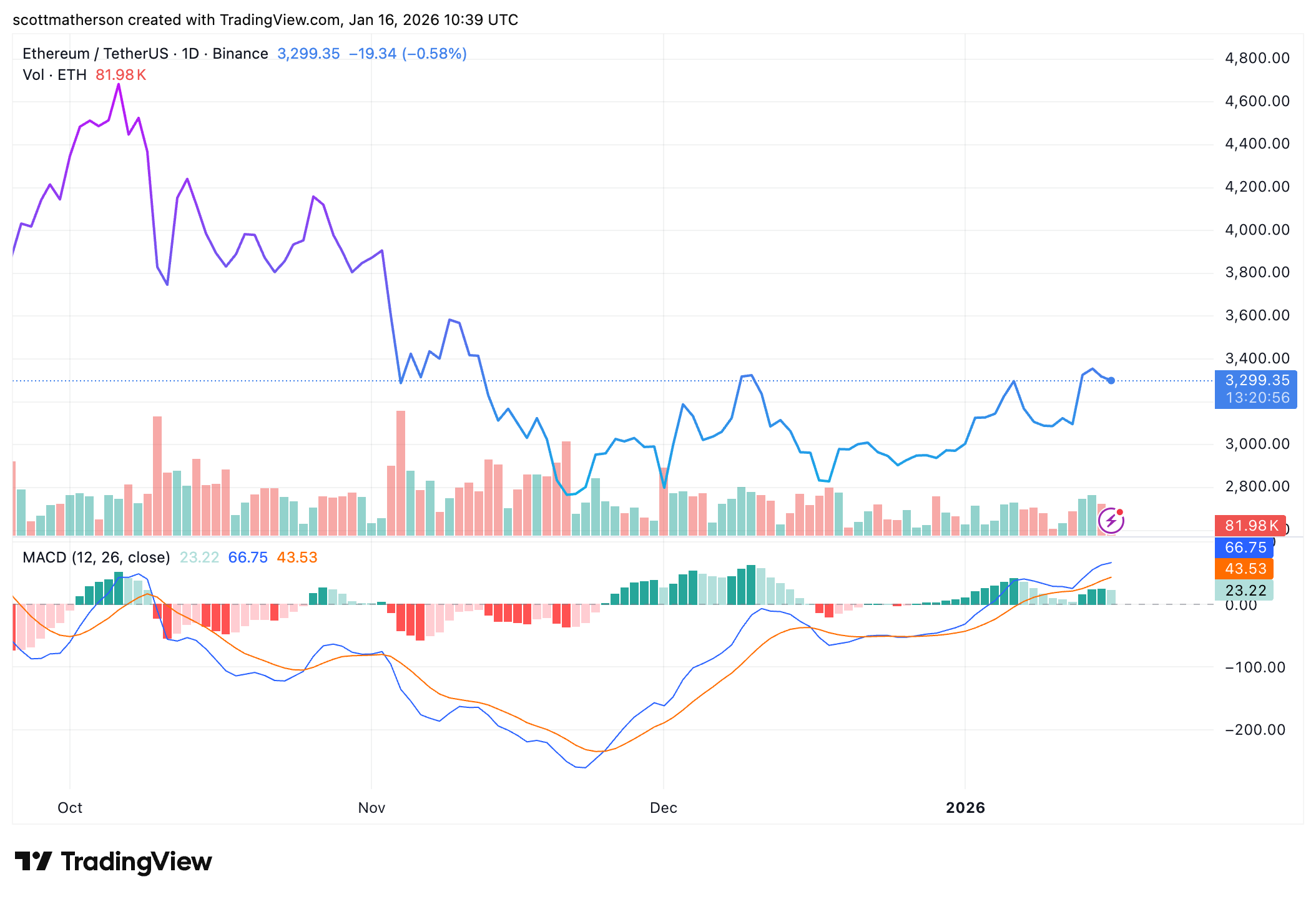Click the 4,800.00 price scale label
Viewport: 1316px width, 899px height.
click(1257, 57)
